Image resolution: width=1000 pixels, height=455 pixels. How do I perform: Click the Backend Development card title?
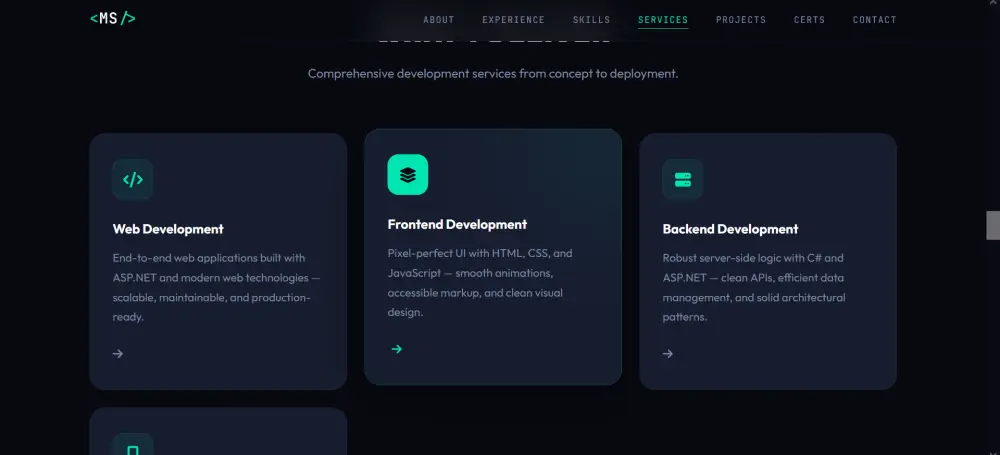click(730, 229)
